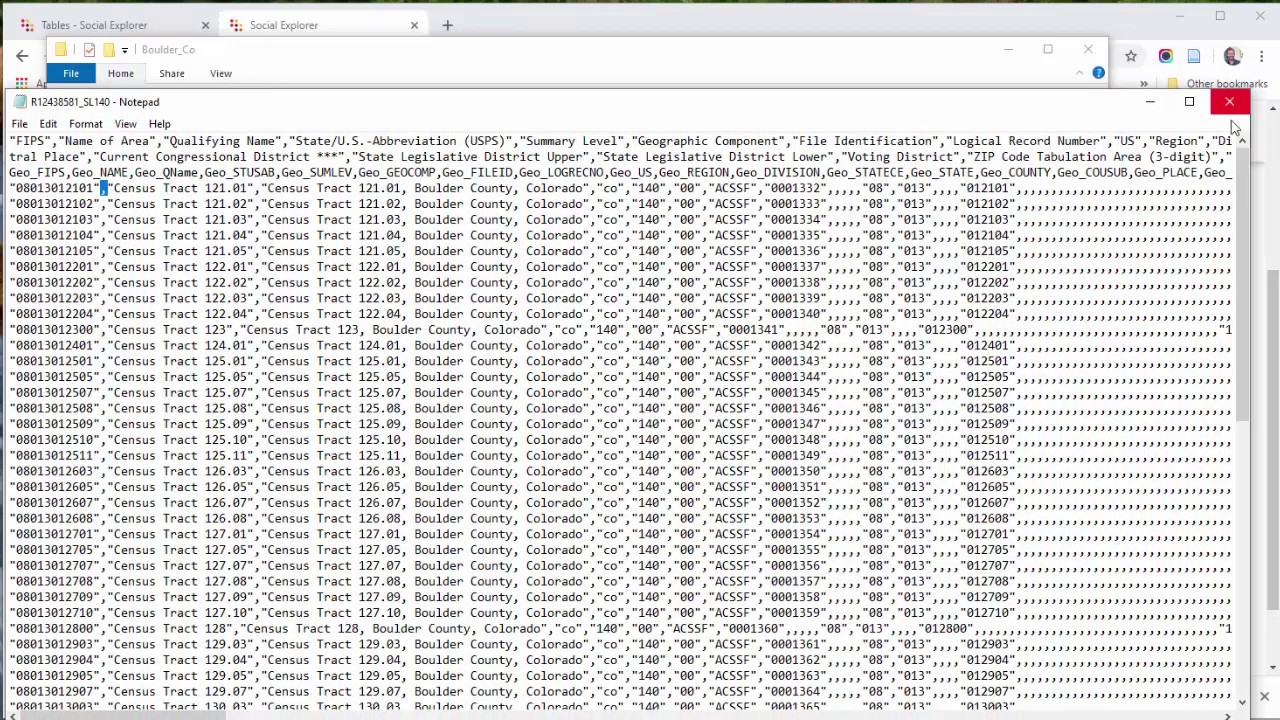
Task: Click Notepad scroll up arrow
Action: (x=1242, y=141)
